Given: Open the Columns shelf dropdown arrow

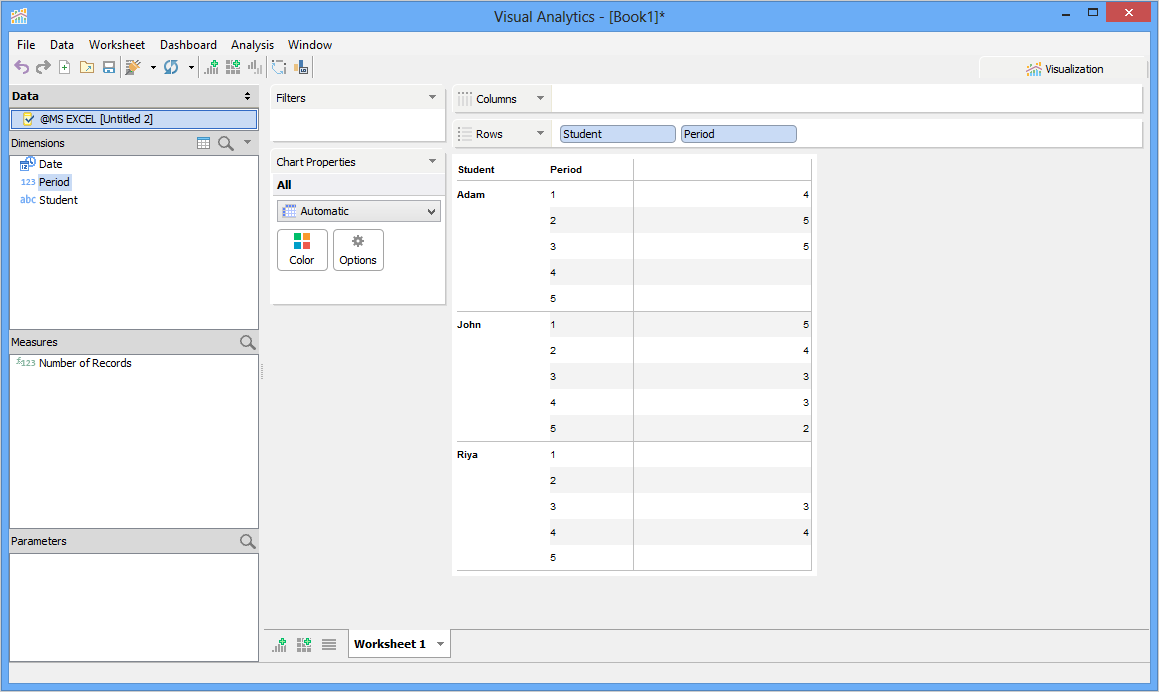Looking at the screenshot, I should (x=540, y=98).
